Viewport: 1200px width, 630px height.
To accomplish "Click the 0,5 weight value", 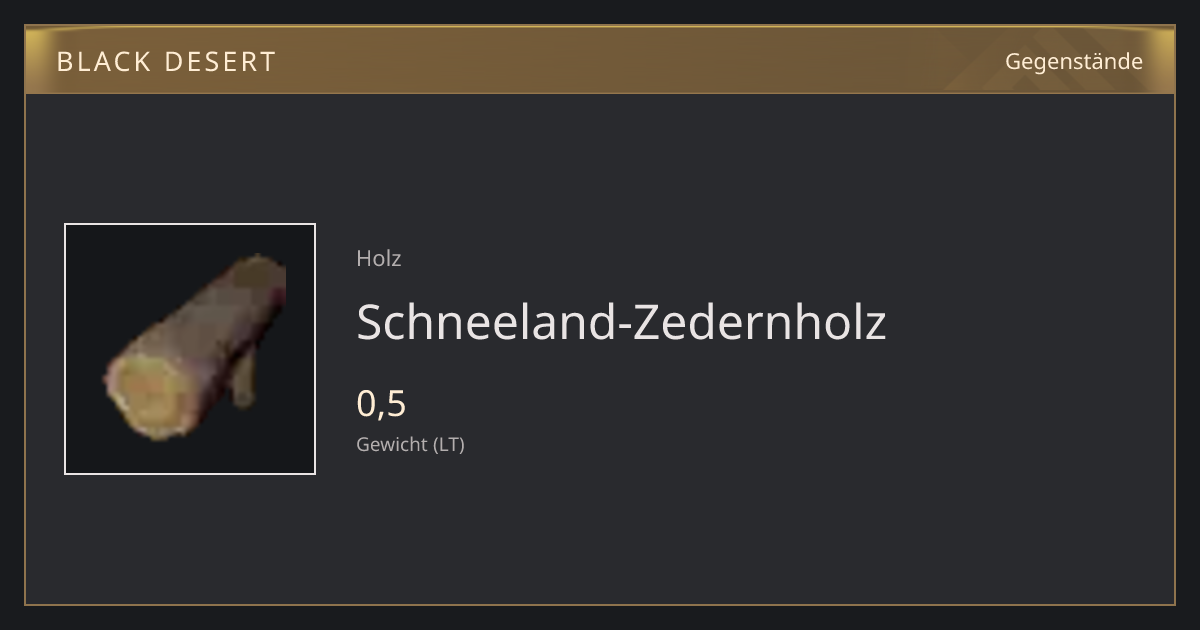I will 381,404.
